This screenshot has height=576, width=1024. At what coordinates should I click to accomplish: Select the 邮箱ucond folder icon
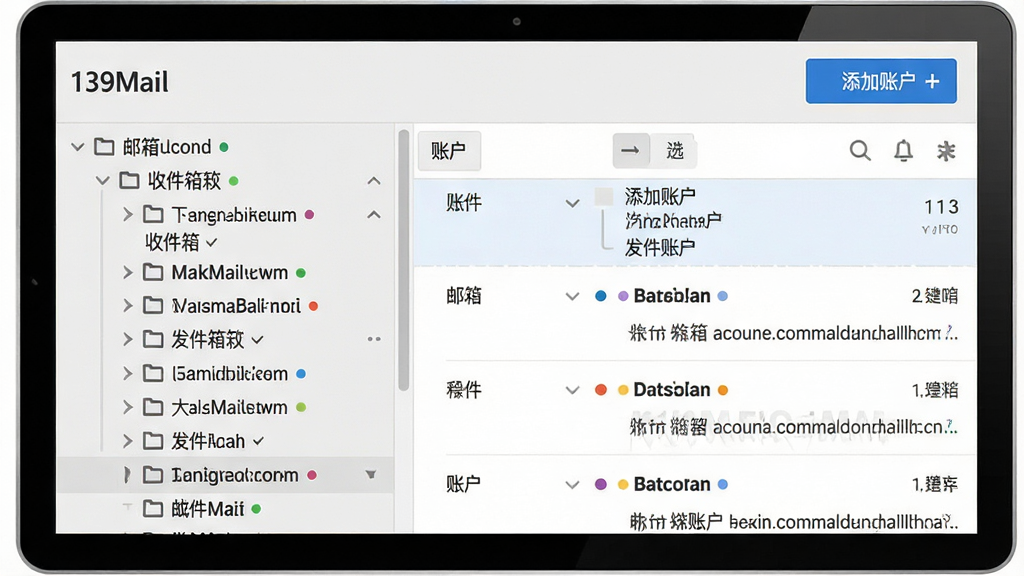pos(104,146)
